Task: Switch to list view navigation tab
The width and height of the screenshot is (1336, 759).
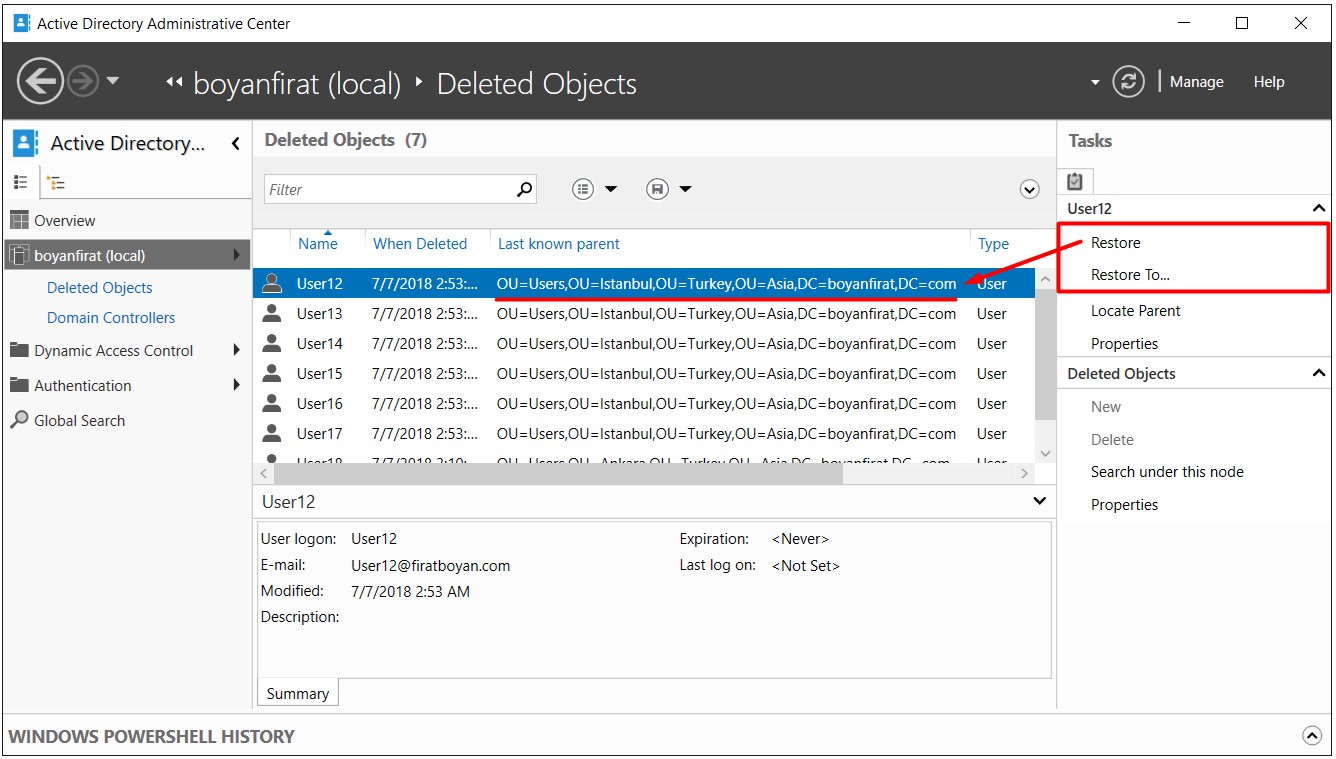Action: coord(21,182)
